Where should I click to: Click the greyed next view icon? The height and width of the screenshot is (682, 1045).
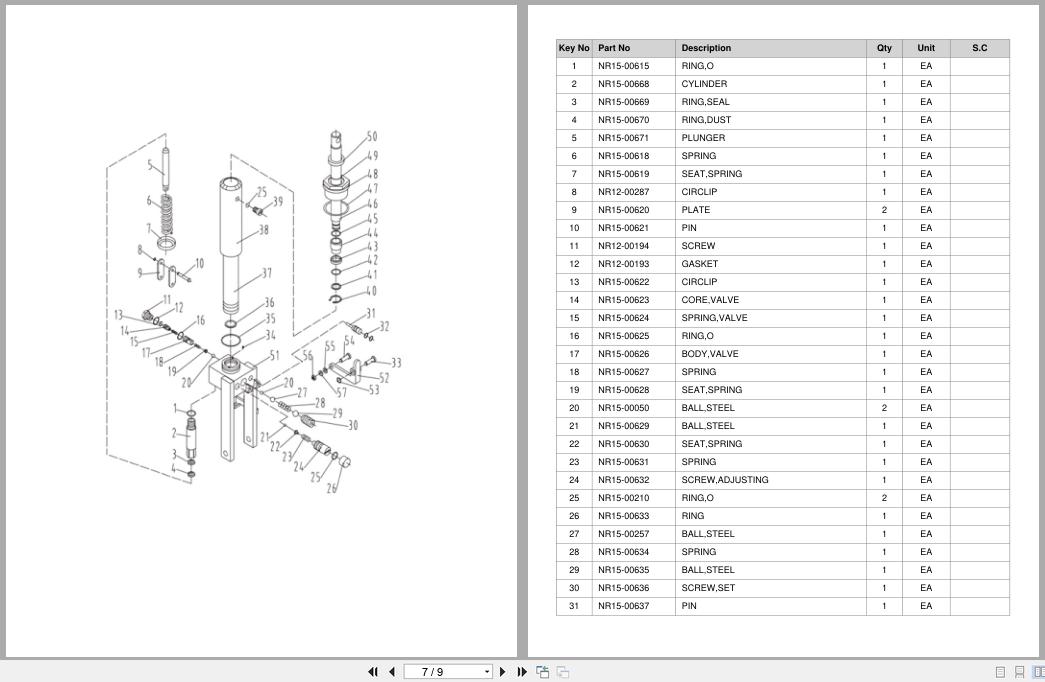(x=562, y=672)
